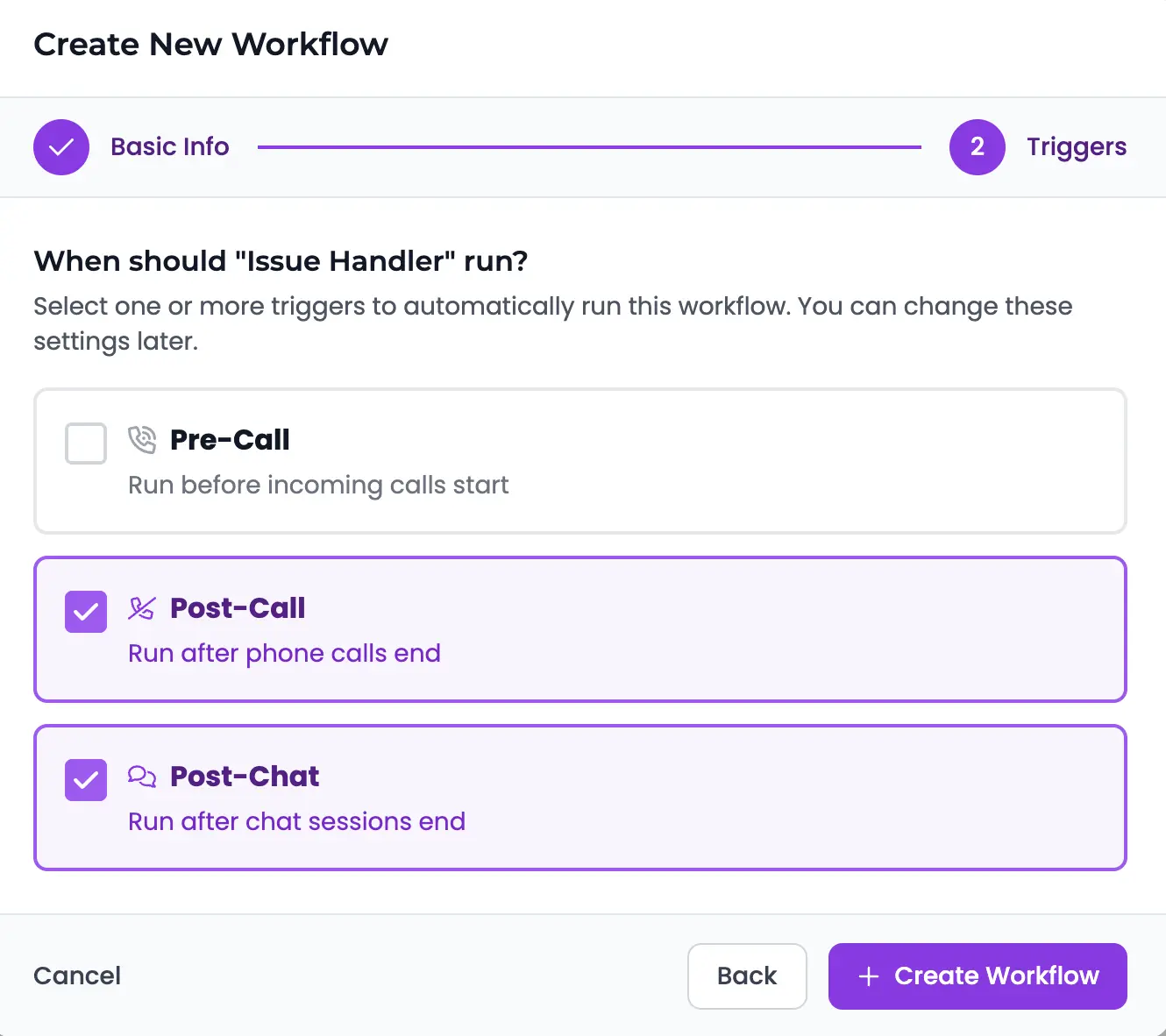Image resolution: width=1166 pixels, height=1036 pixels.
Task: Select the Triggers step label
Action: pos(1077,147)
